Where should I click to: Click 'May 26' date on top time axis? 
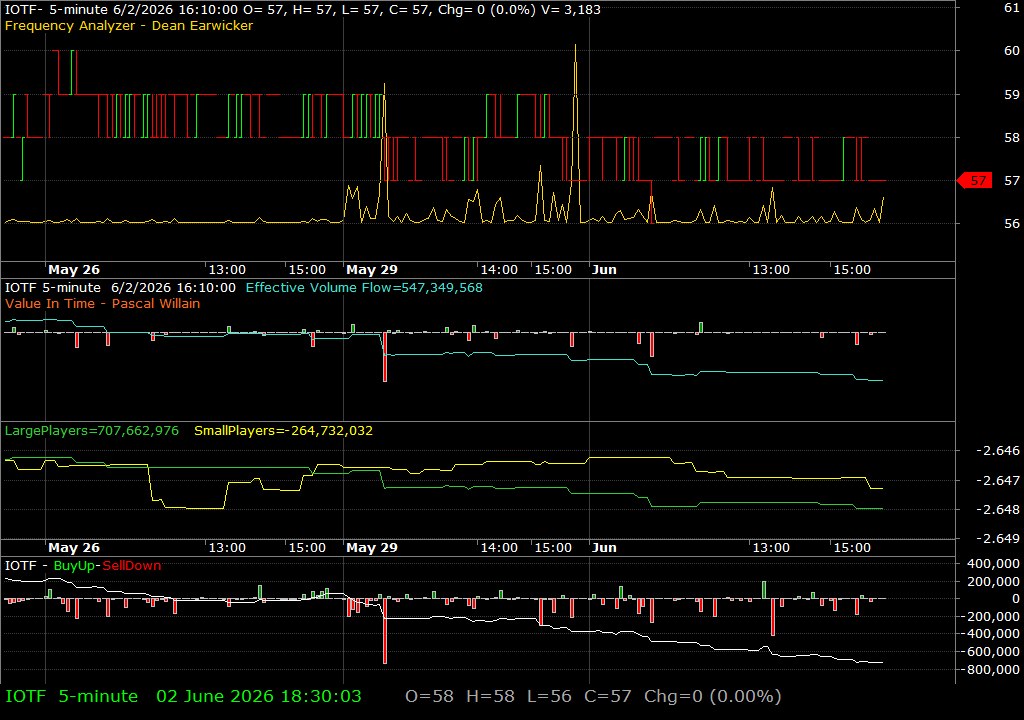pyautogui.click(x=74, y=269)
